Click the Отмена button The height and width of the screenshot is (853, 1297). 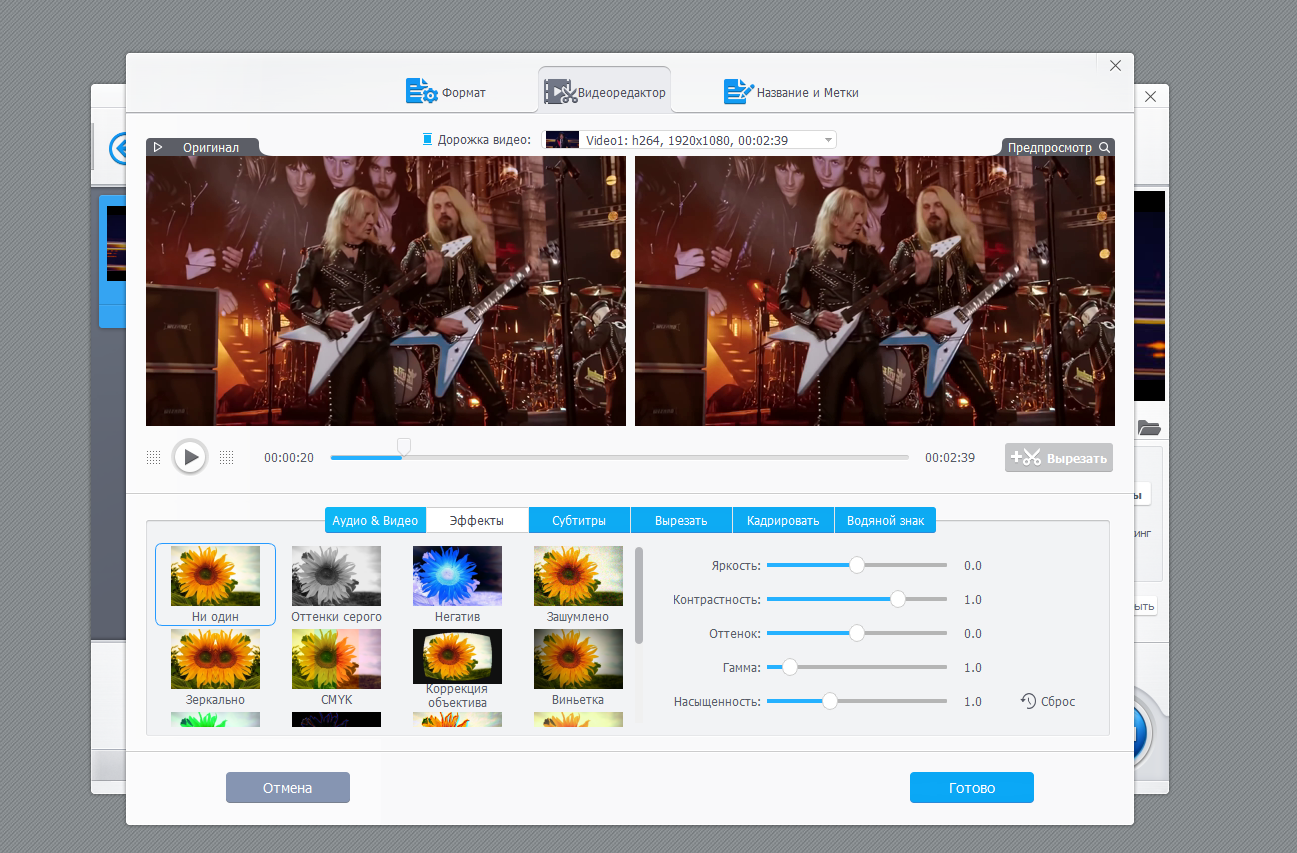coord(288,787)
